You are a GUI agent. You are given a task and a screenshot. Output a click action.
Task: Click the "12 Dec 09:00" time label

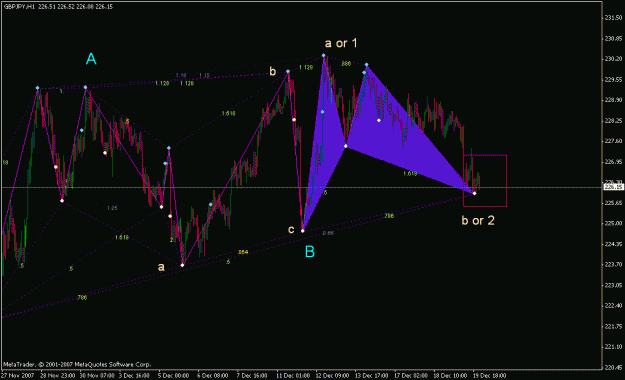coord(332,376)
